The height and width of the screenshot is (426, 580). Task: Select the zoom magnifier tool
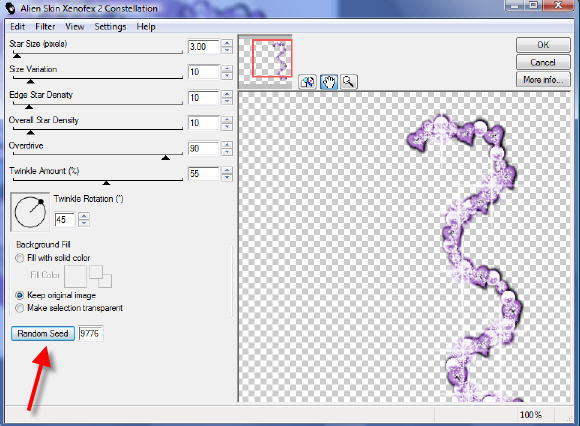pos(348,82)
